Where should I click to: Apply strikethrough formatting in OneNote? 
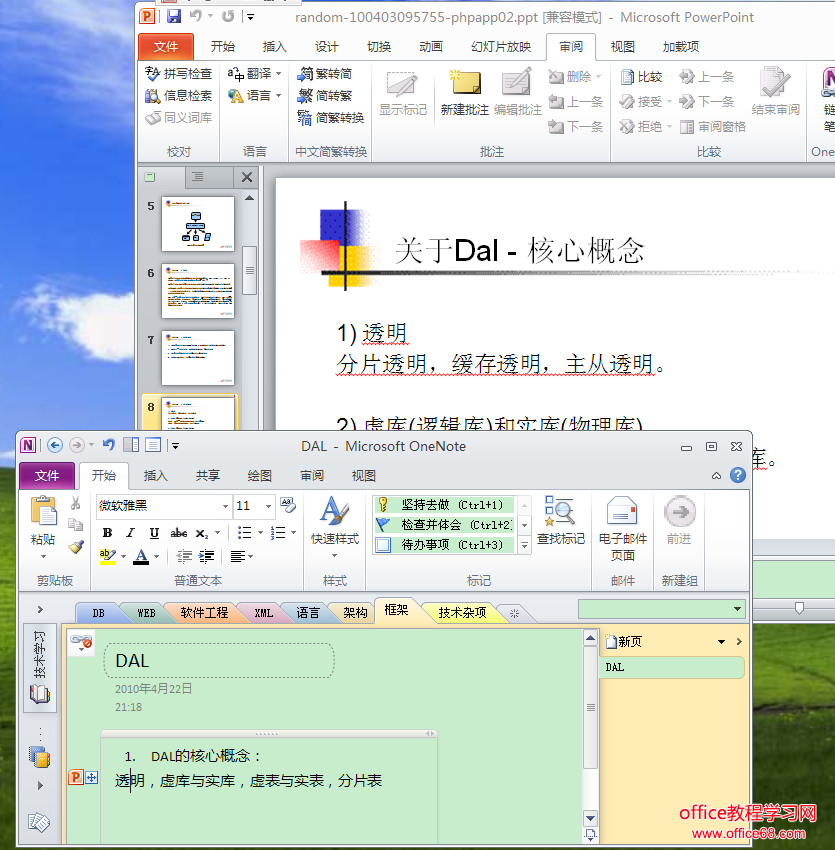(x=178, y=533)
